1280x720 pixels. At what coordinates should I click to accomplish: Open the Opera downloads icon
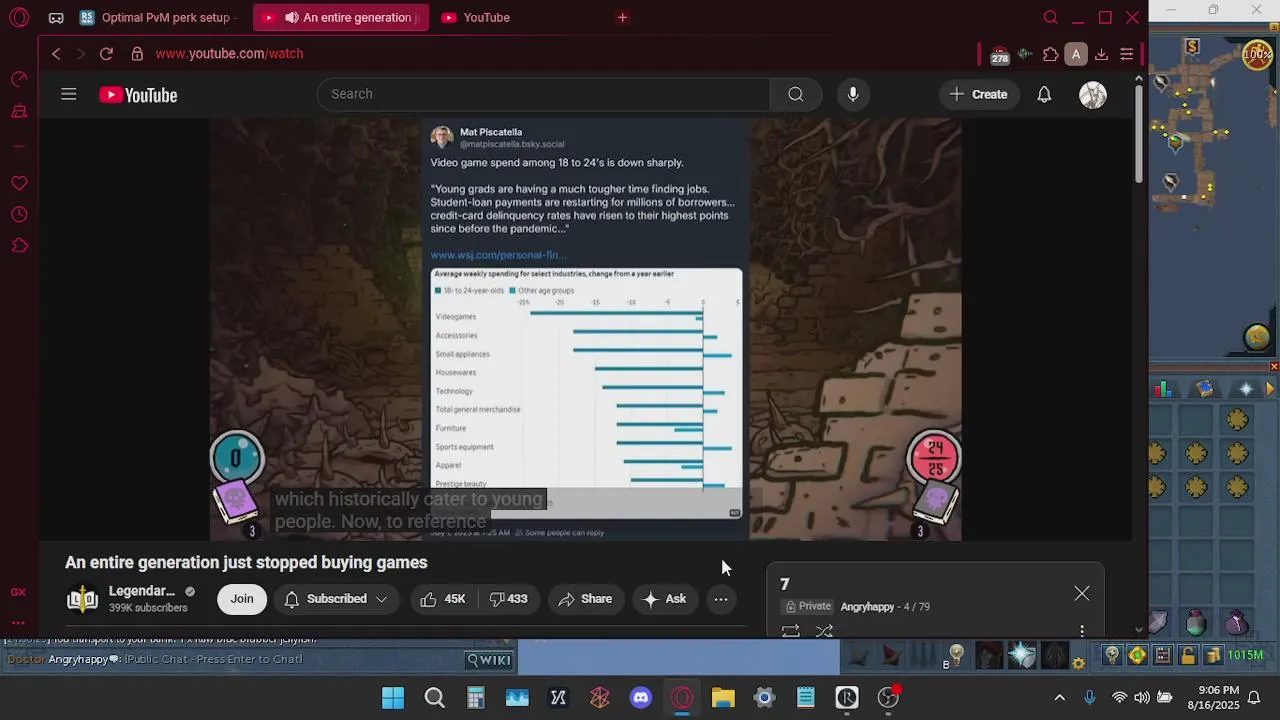click(x=1101, y=54)
